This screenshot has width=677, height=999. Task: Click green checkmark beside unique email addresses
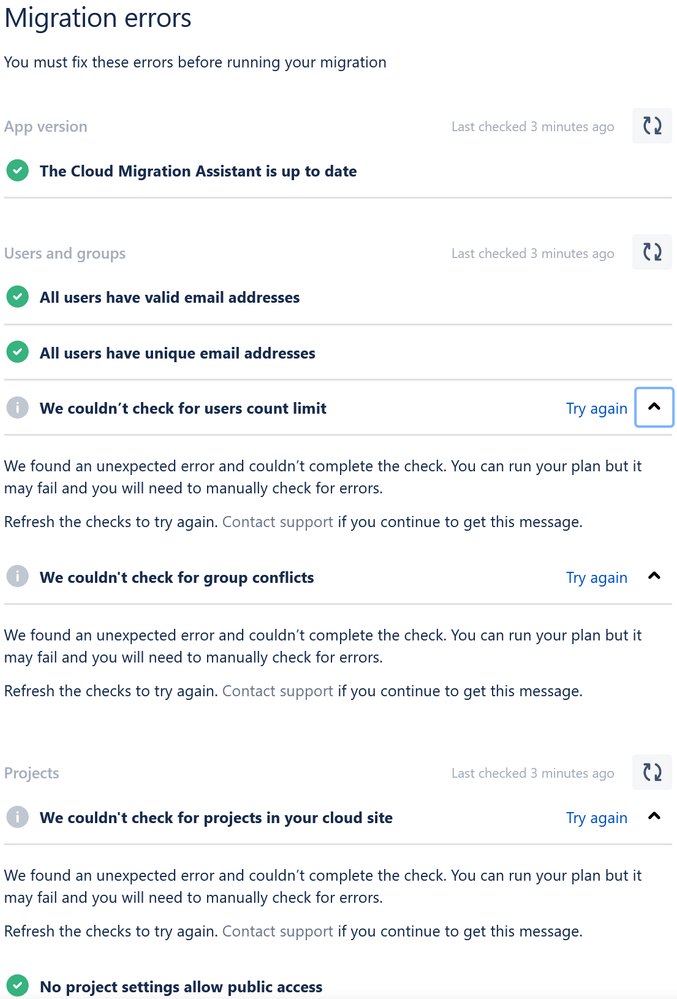coord(17,353)
